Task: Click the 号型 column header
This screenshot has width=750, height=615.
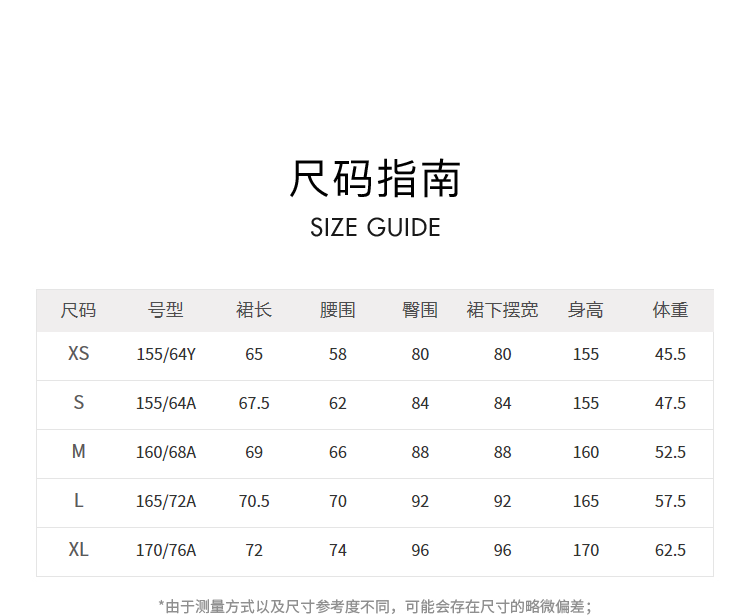Action: [166, 310]
